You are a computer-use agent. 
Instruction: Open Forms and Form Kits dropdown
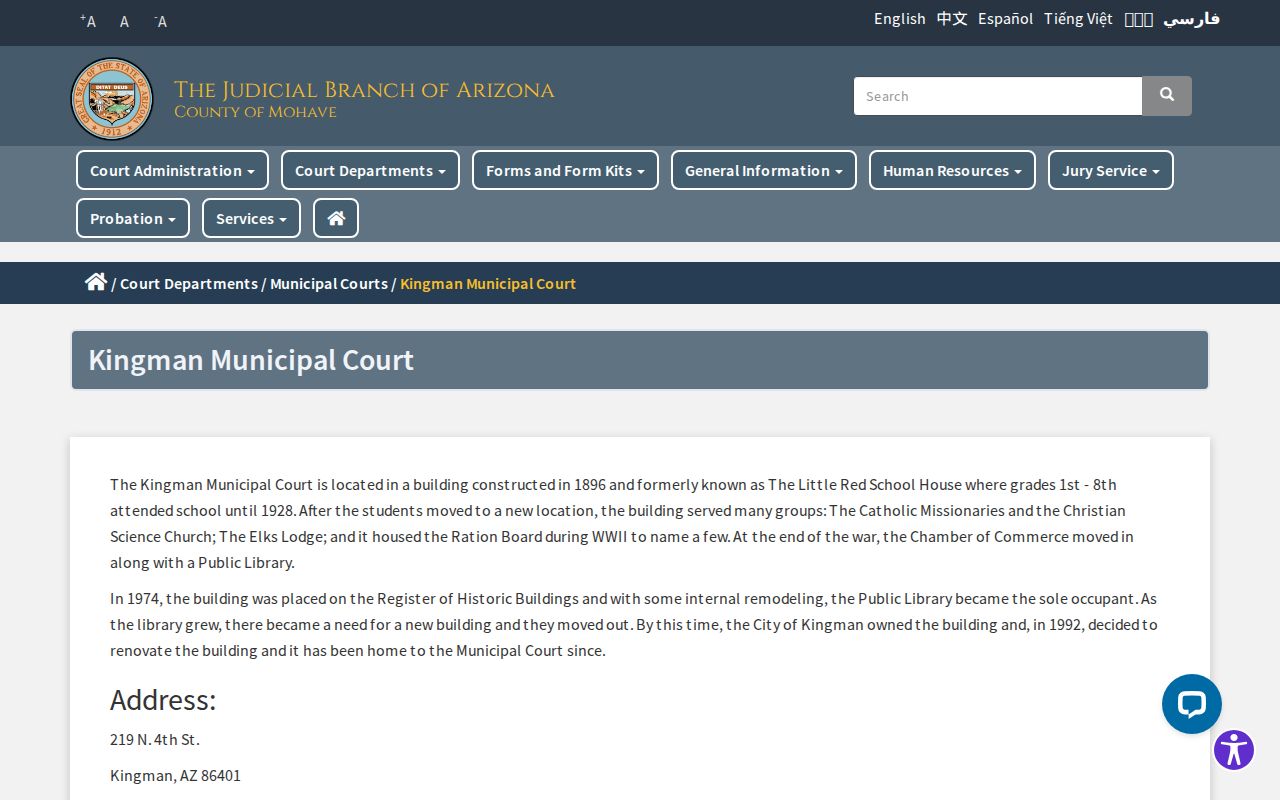(x=565, y=170)
